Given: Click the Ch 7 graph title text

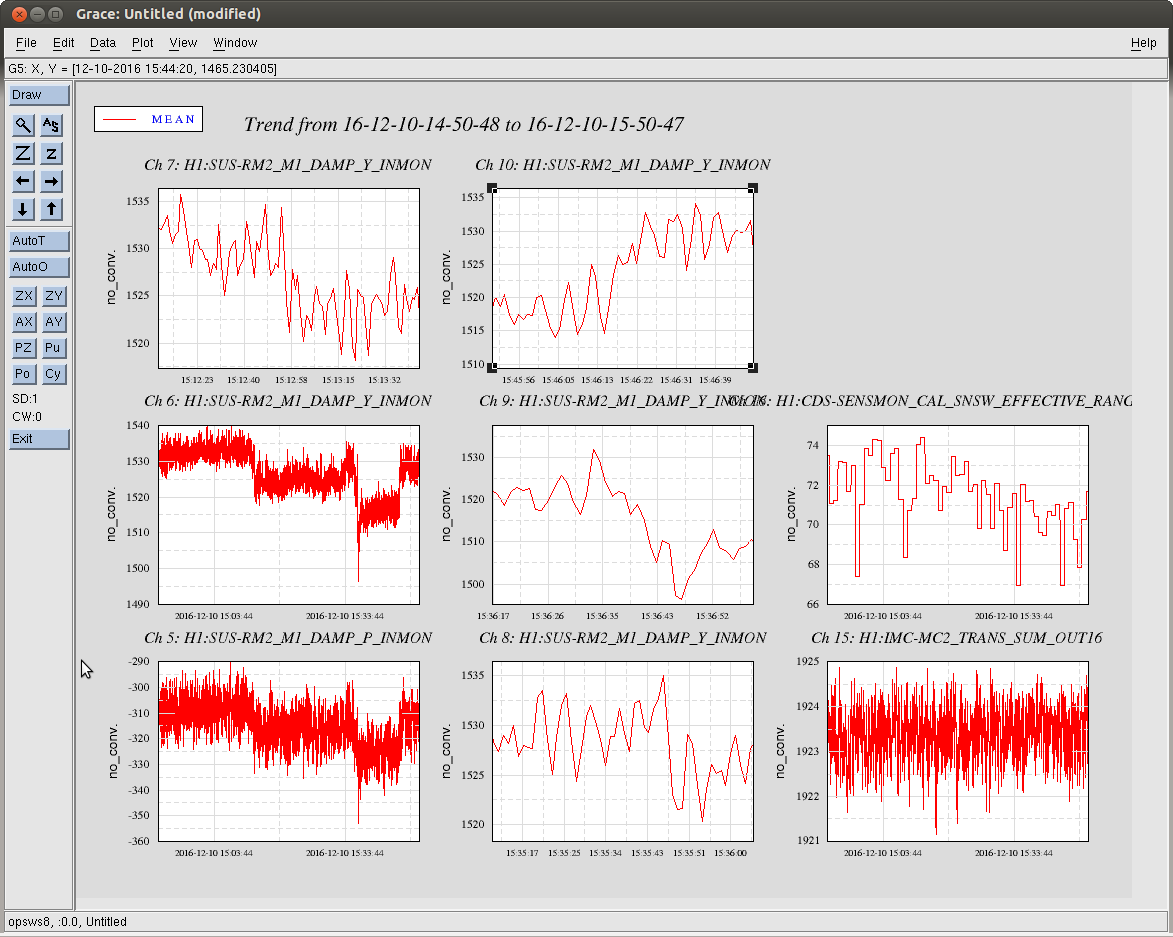Looking at the screenshot, I should click(x=288, y=165).
